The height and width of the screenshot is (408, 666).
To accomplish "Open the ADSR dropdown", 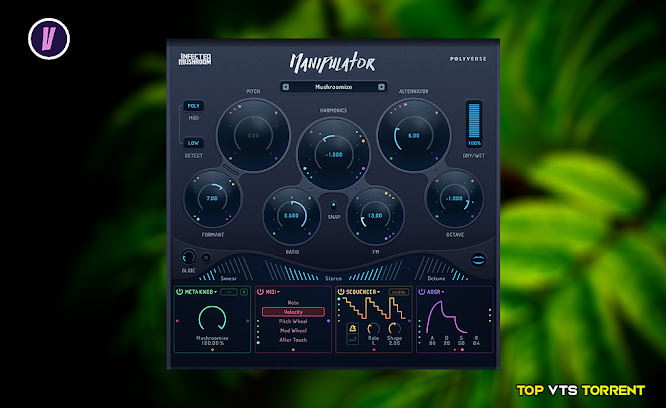I will point(435,292).
